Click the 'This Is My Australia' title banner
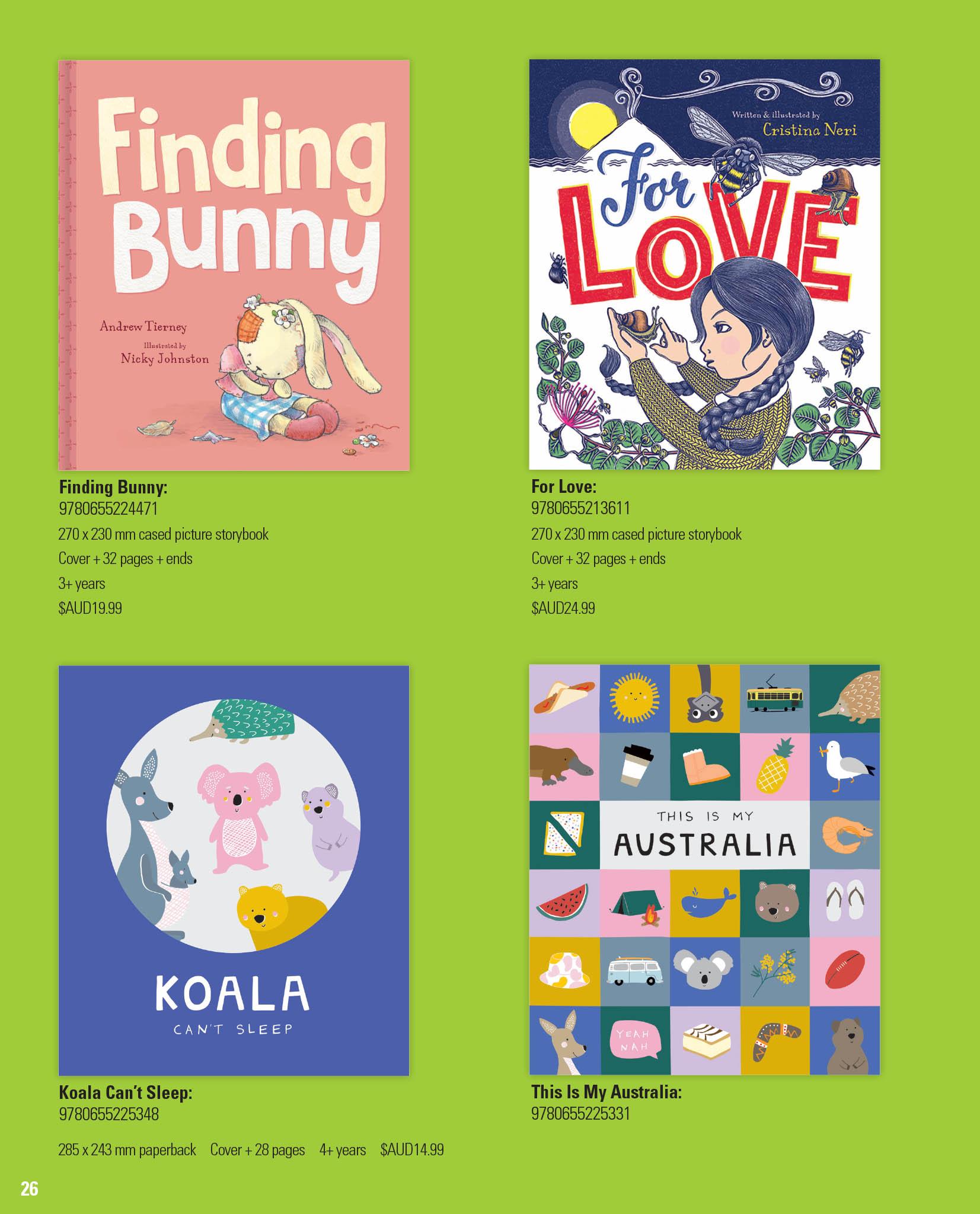The width and height of the screenshot is (980, 1214). [x=704, y=835]
